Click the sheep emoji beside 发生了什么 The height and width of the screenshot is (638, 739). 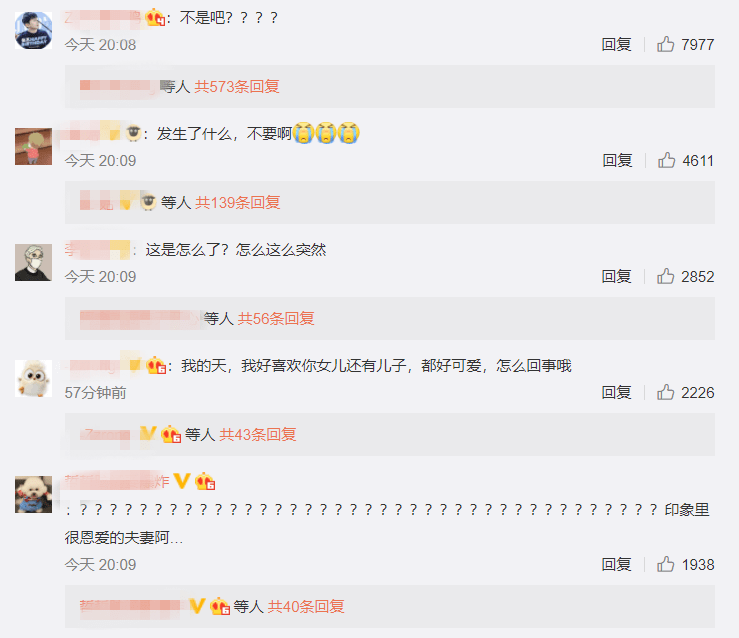tap(134, 133)
